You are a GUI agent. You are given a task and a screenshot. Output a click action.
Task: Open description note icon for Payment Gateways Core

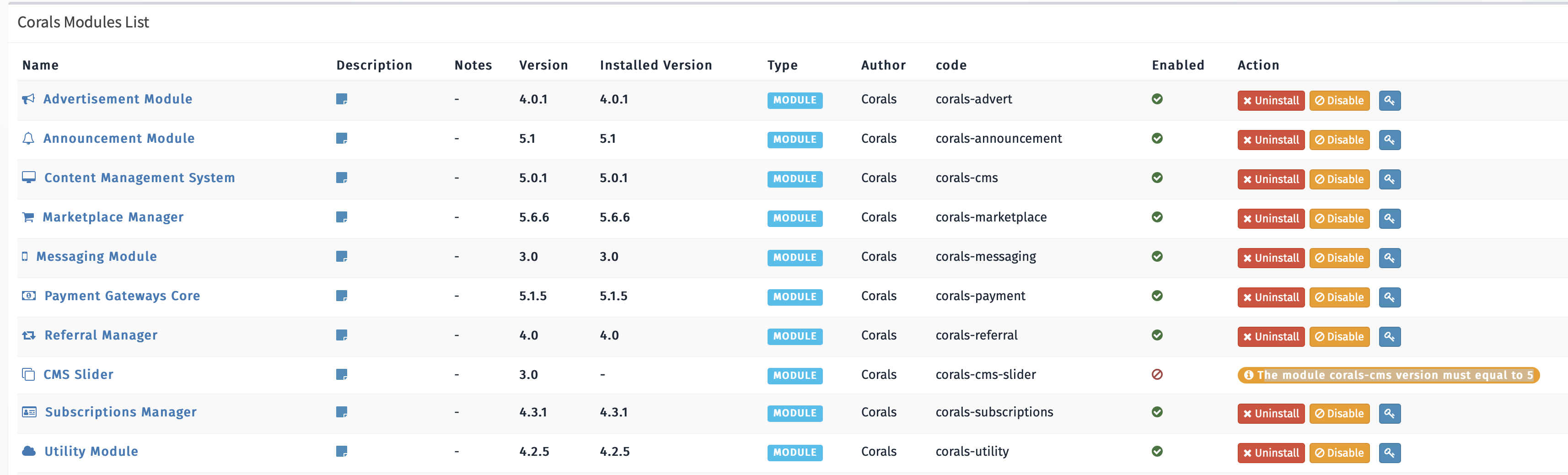click(342, 296)
